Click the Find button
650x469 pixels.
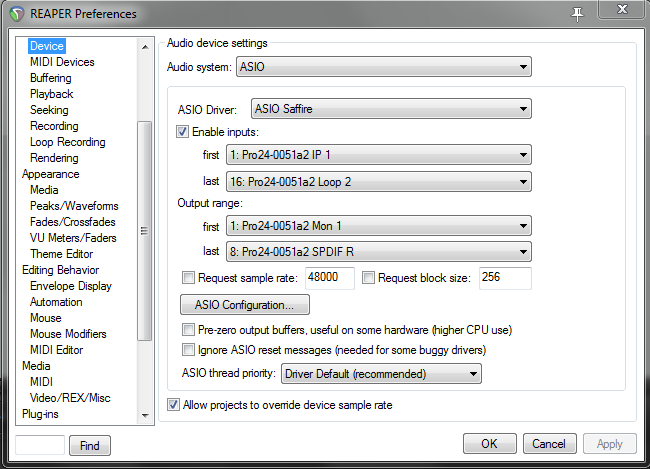(90, 445)
